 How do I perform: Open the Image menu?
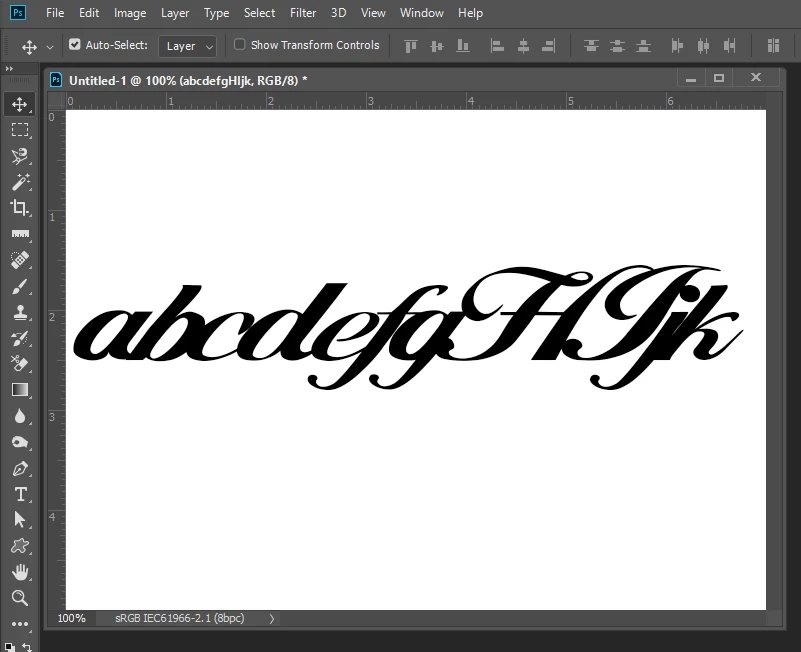tap(130, 13)
